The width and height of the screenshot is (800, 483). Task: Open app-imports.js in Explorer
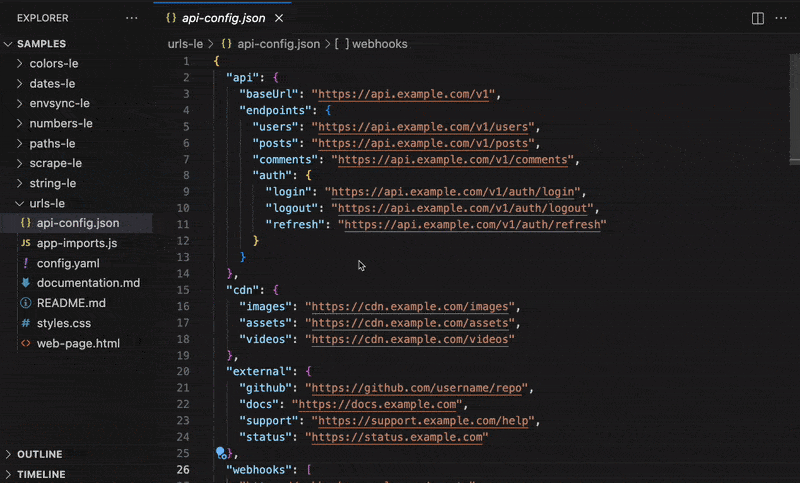(x=77, y=243)
